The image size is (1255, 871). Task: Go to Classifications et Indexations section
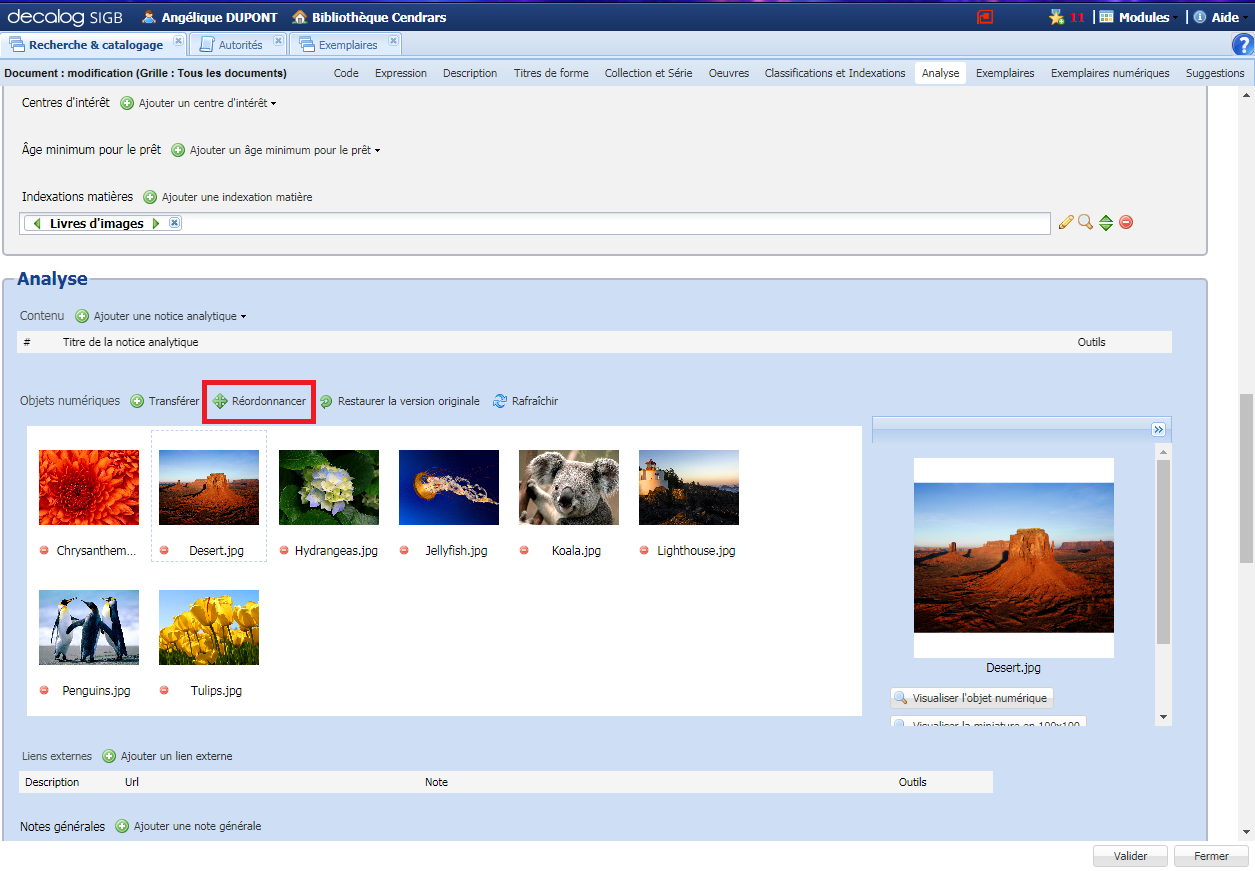tap(834, 73)
